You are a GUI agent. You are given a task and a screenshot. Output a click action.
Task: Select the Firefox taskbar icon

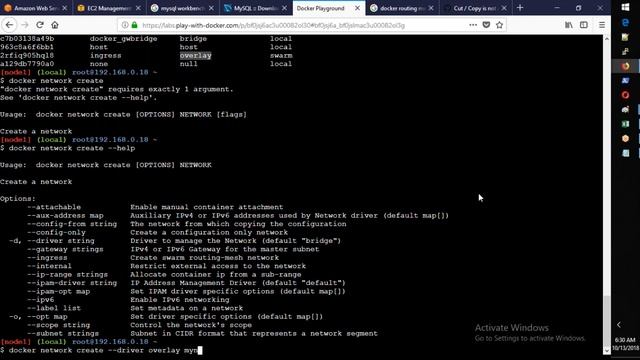(625, 66)
